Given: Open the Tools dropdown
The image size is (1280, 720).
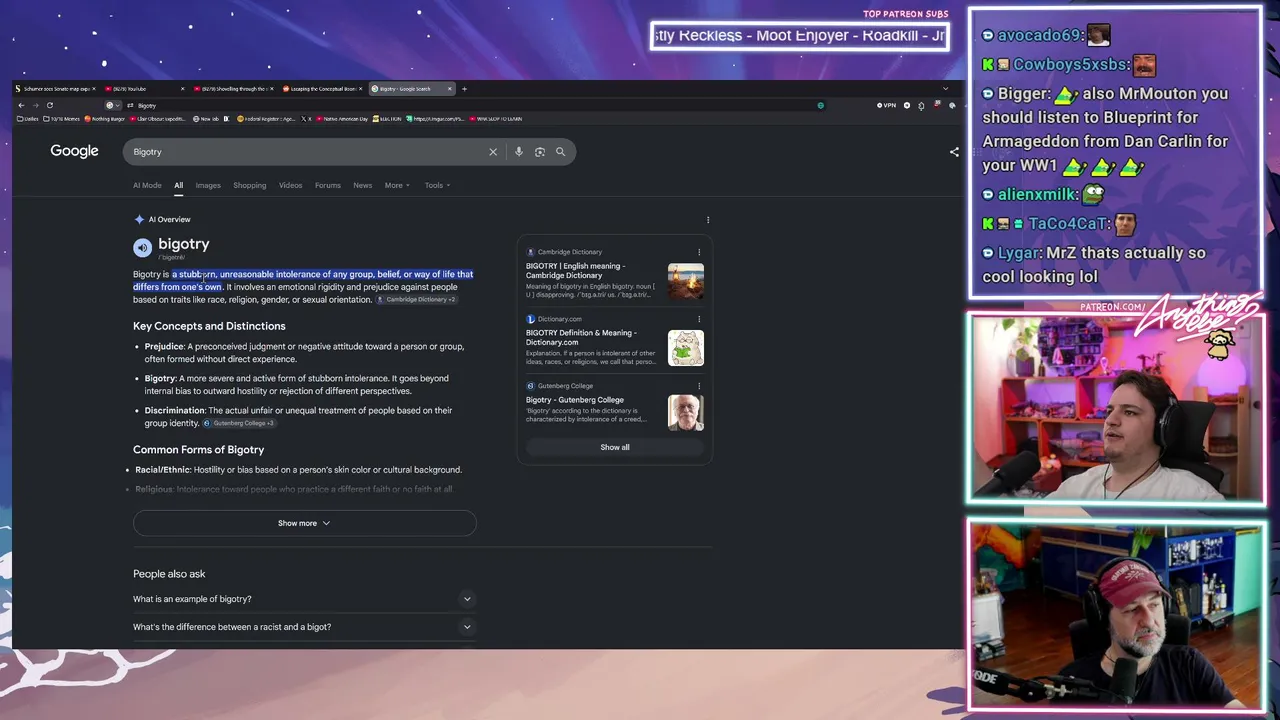Looking at the screenshot, I should tap(437, 185).
